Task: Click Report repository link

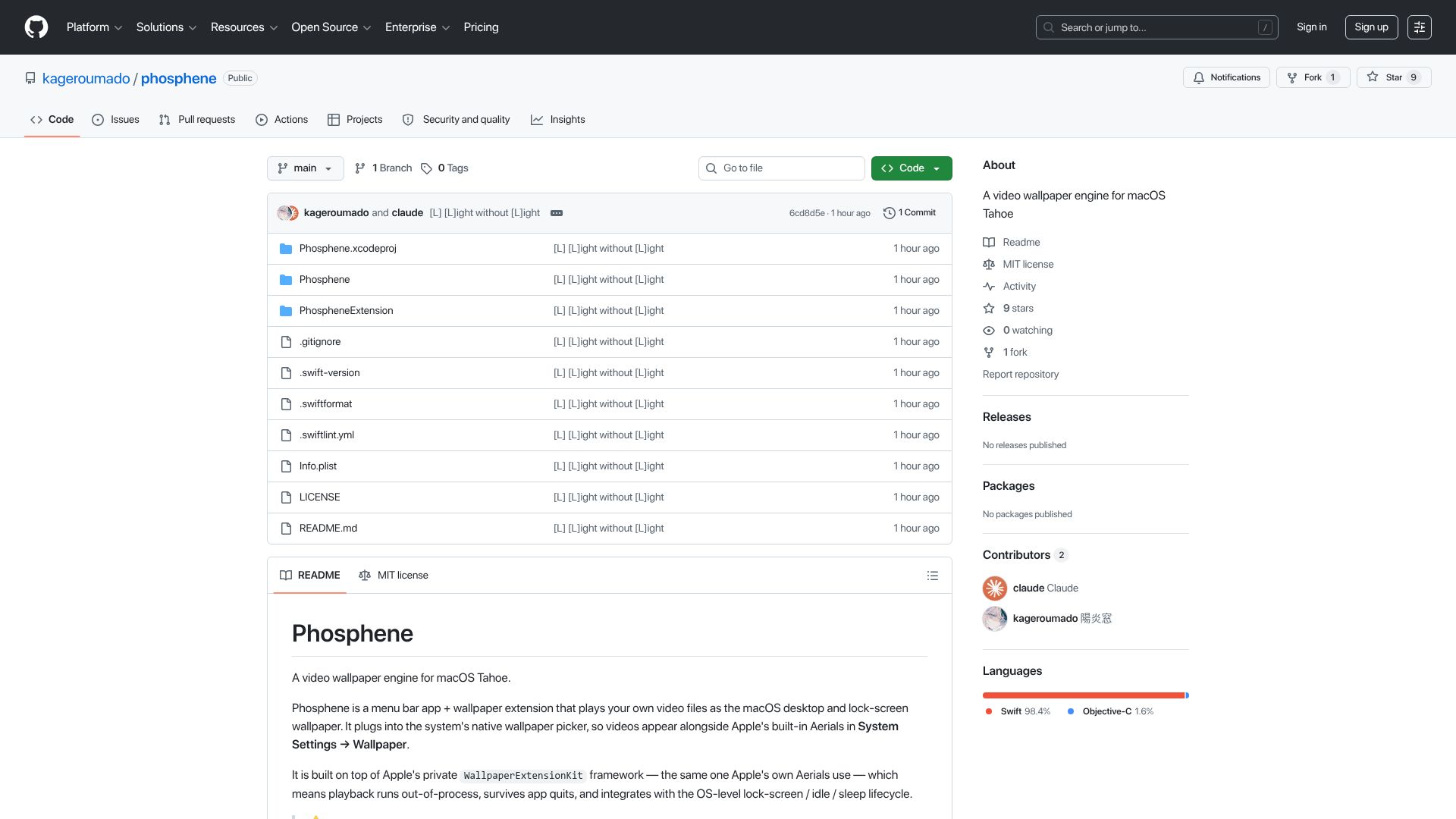Action: coord(1021,375)
